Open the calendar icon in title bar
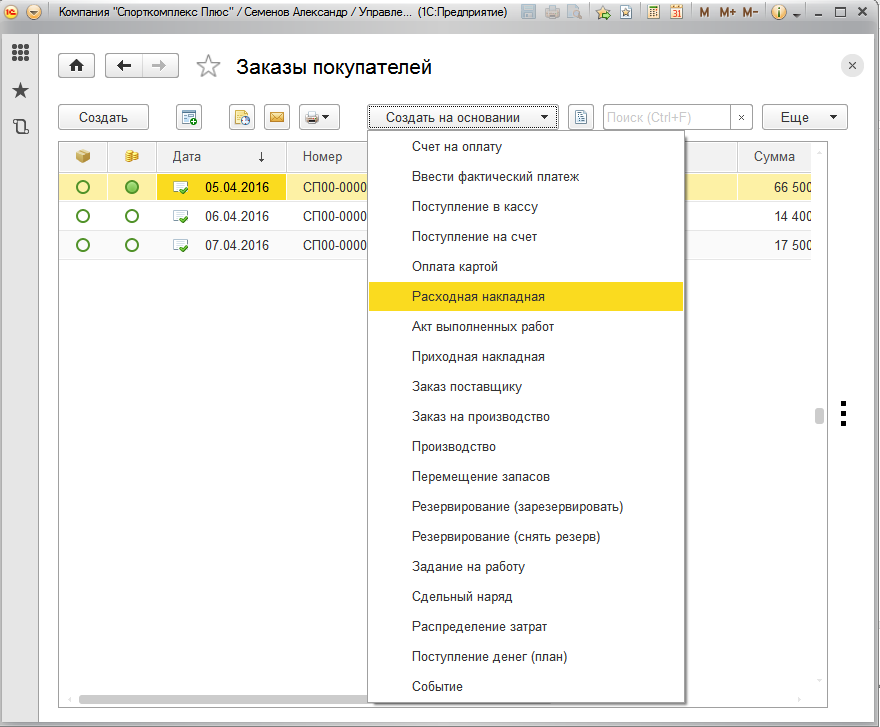Screen dimensions: 880x727 point(676,13)
